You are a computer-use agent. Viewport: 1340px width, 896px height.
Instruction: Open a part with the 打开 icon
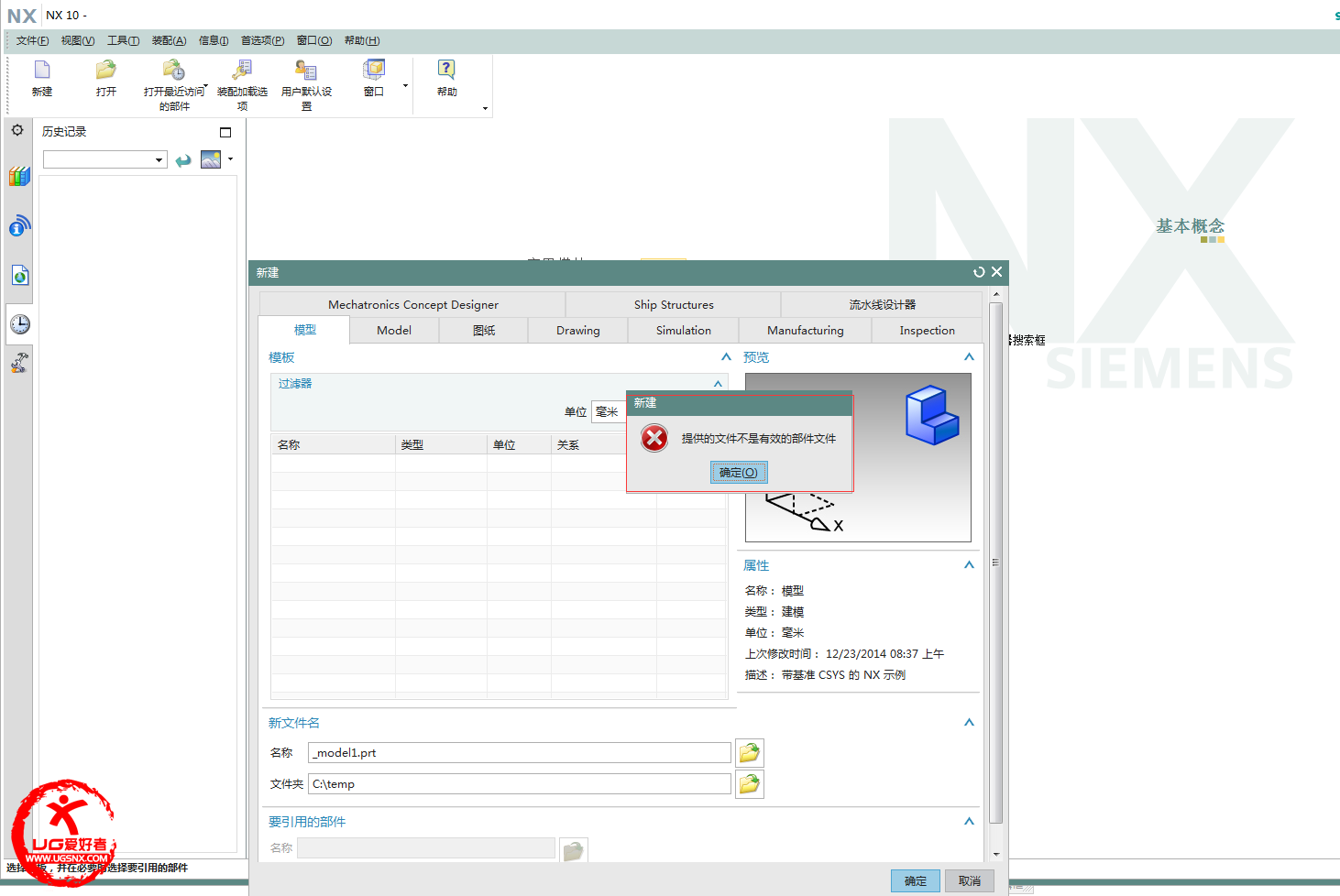(x=106, y=71)
